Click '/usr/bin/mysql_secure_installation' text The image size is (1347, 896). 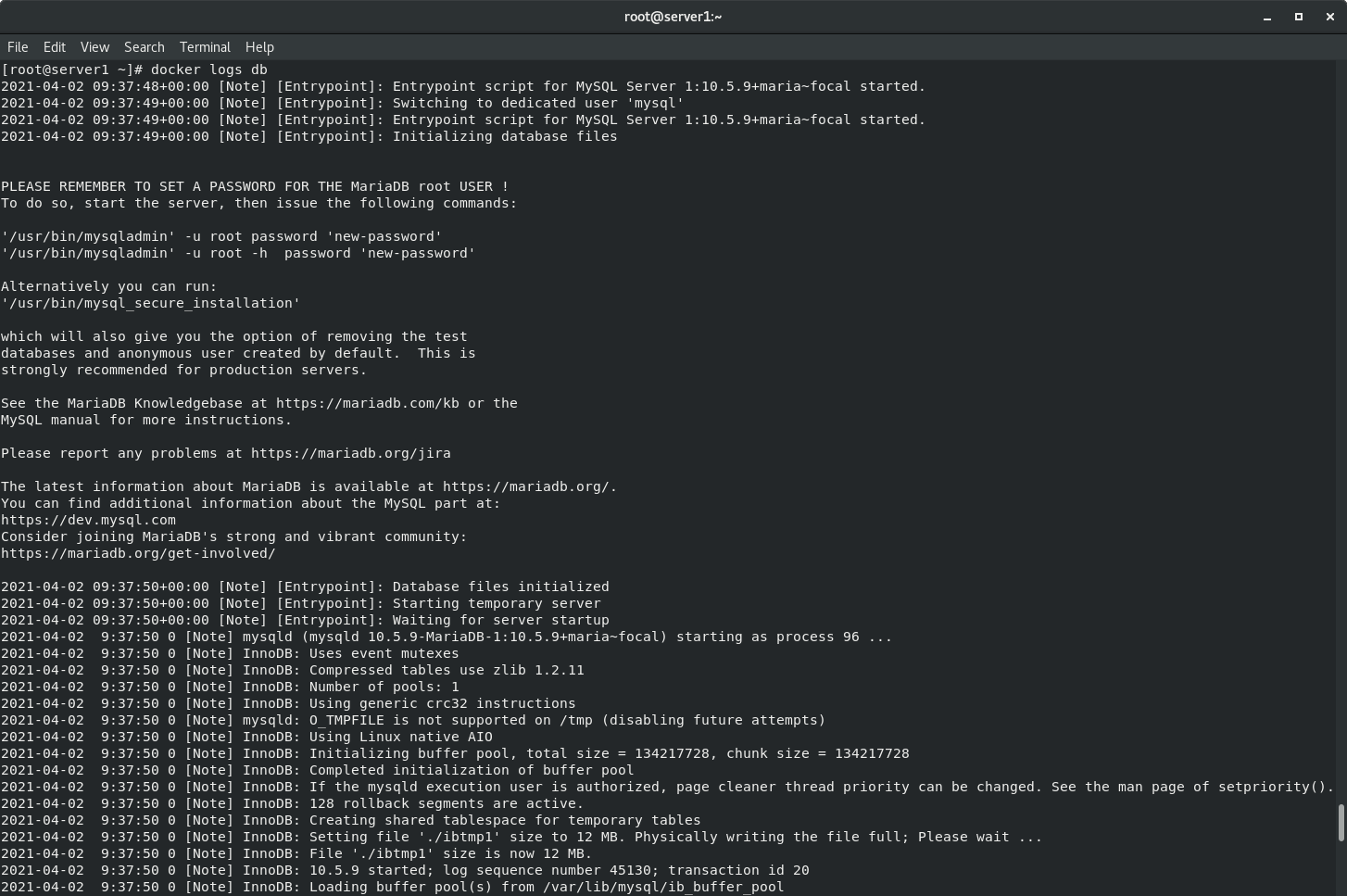coord(150,303)
